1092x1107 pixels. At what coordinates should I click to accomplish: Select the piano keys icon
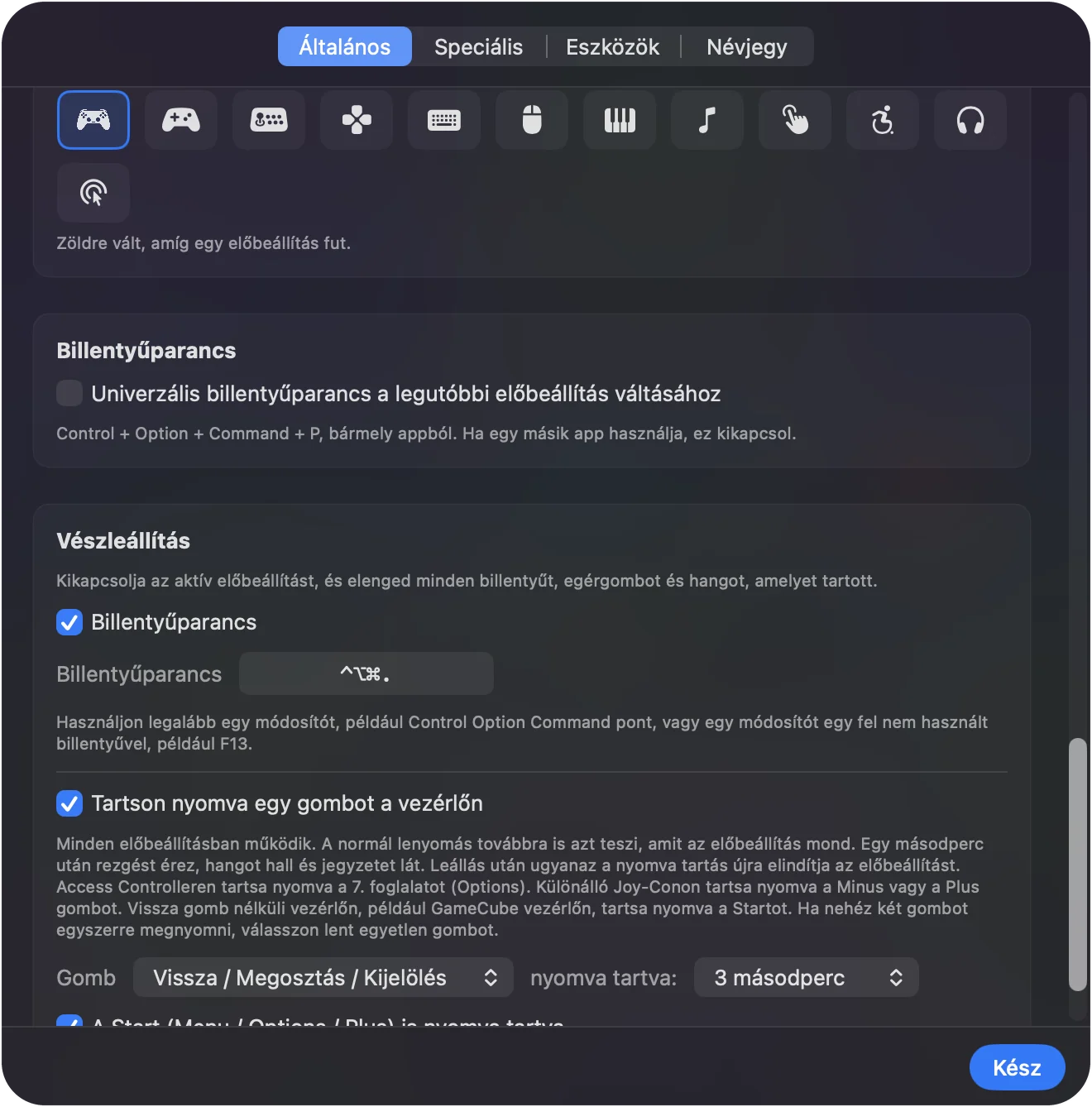[x=620, y=120]
